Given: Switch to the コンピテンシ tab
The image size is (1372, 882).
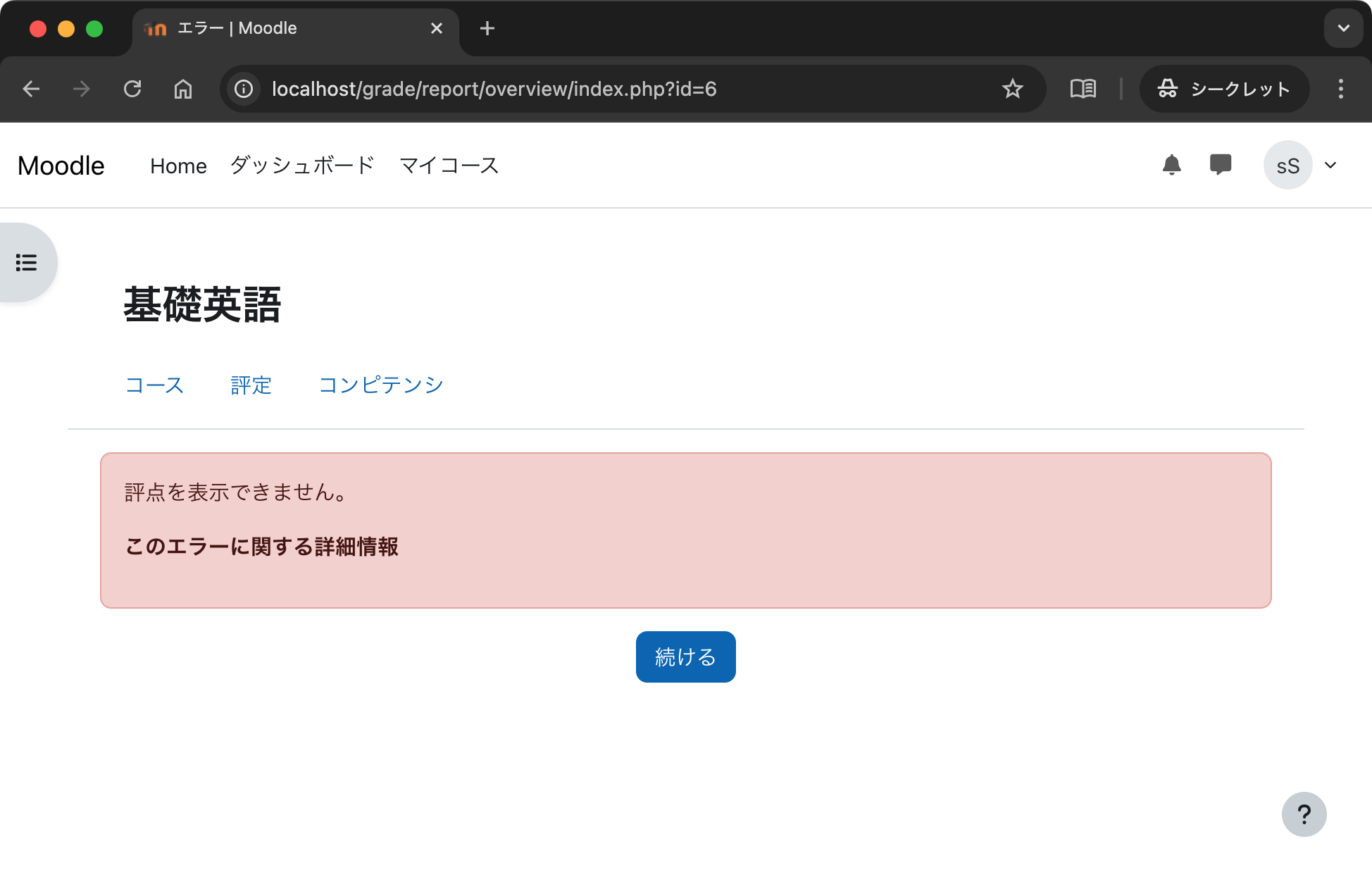Looking at the screenshot, I should tap(381, 385).
